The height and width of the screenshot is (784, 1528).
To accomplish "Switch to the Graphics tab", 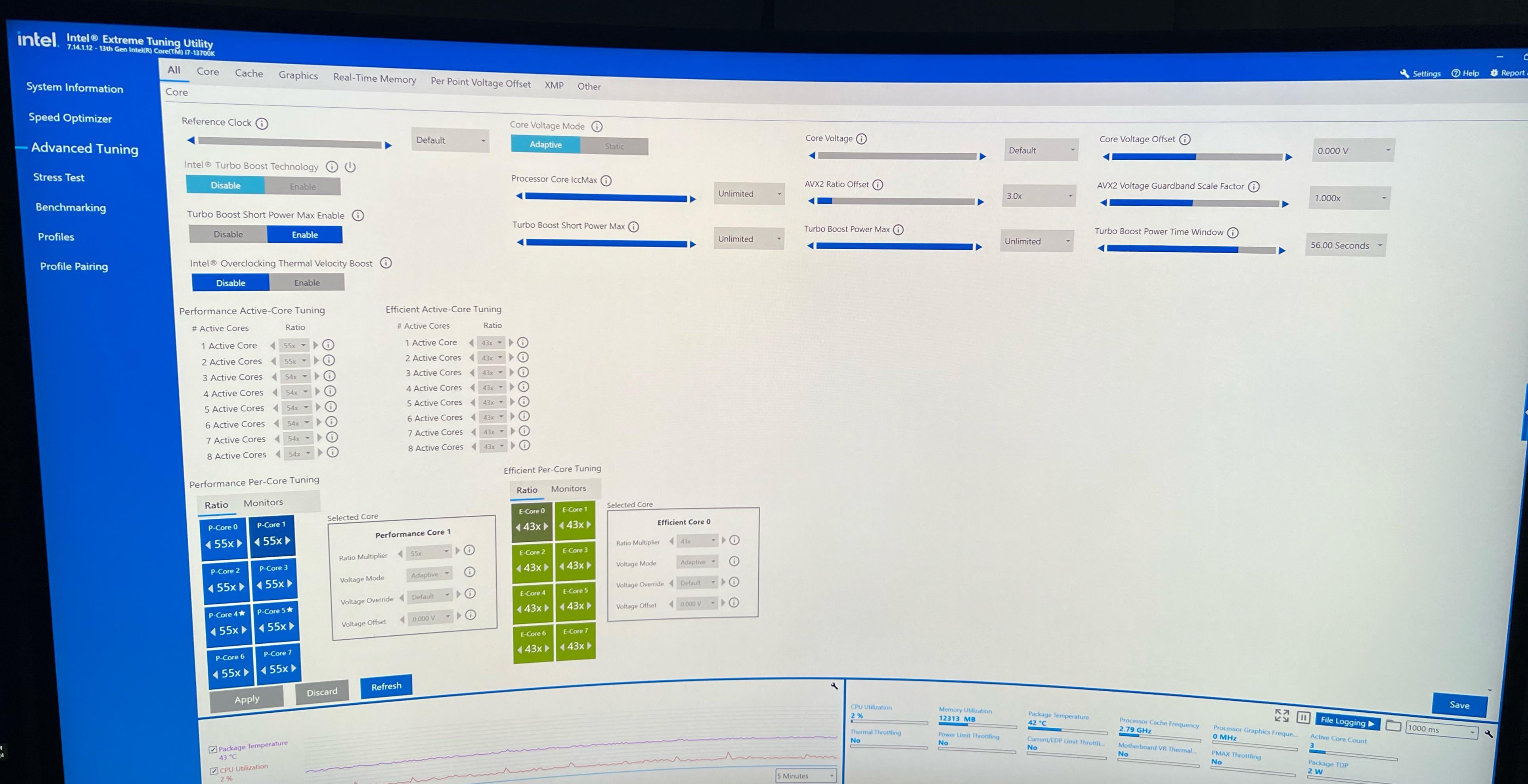I will [298, 75].
